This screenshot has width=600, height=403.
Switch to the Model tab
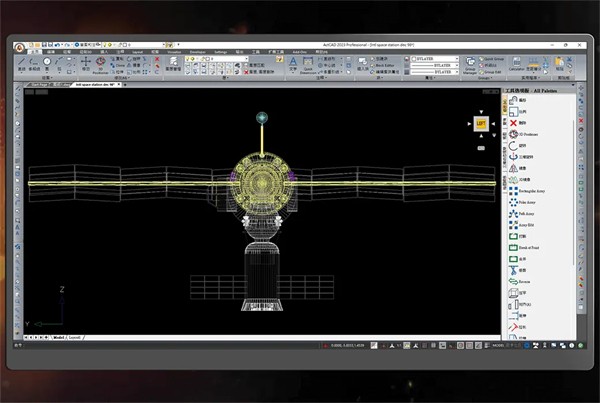click(58, 338)
